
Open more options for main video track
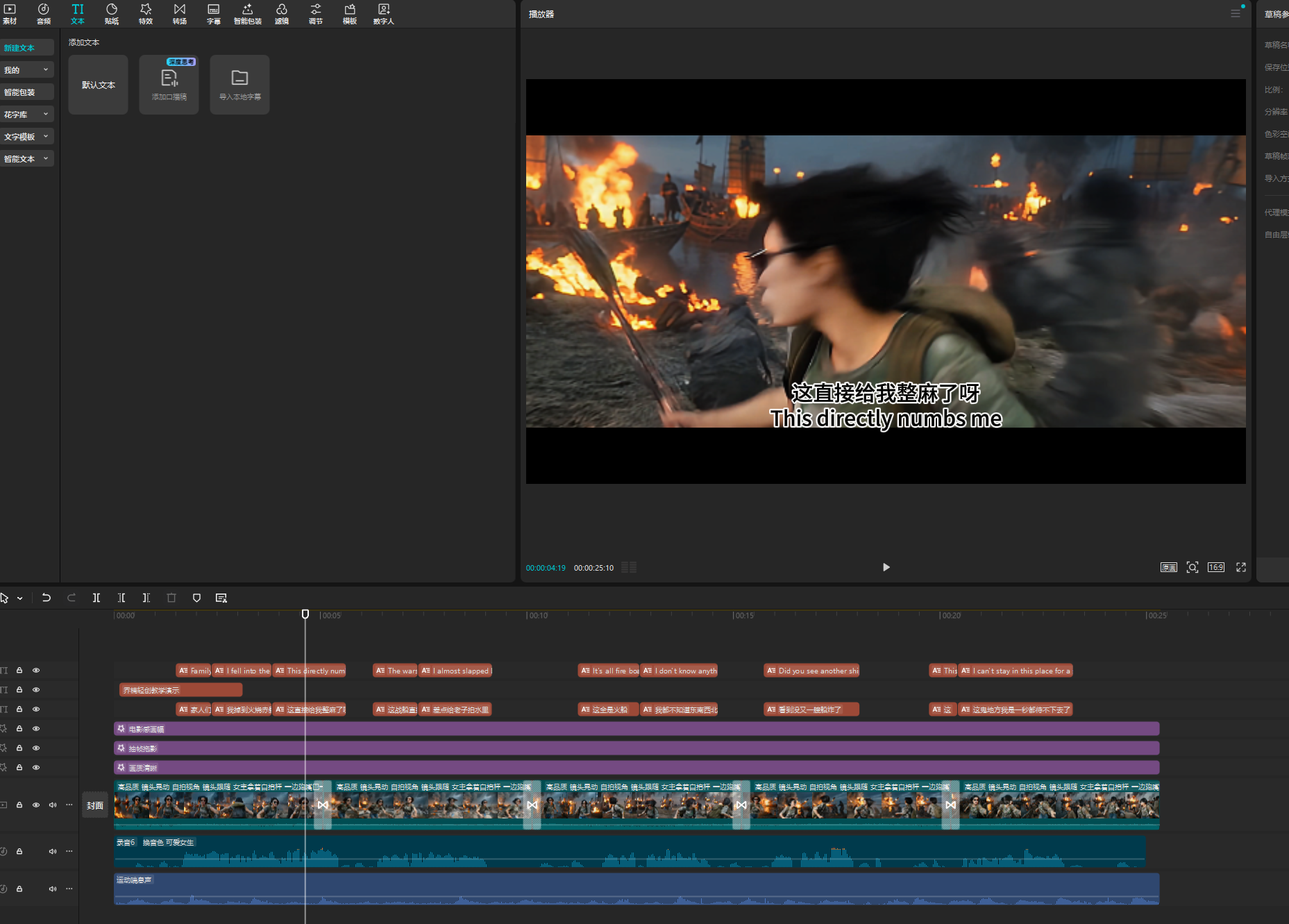point(69,805)
